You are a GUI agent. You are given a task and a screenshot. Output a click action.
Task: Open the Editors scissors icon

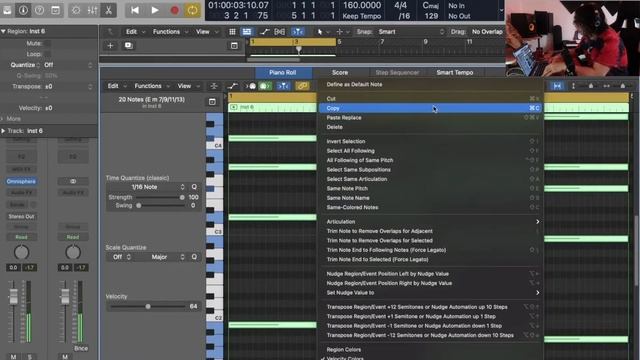109,10
